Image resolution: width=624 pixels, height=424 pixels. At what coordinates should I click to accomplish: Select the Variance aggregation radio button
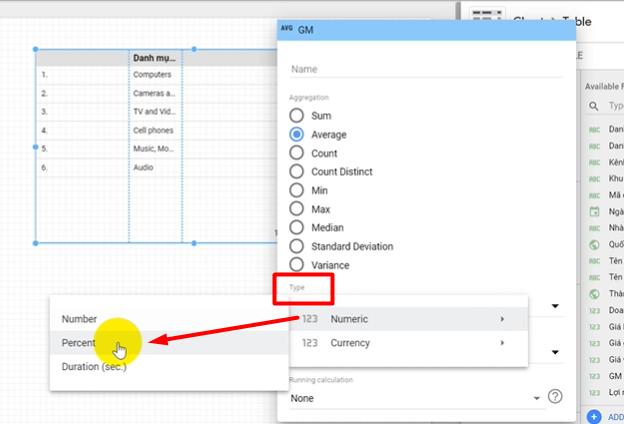click(296, 264)
